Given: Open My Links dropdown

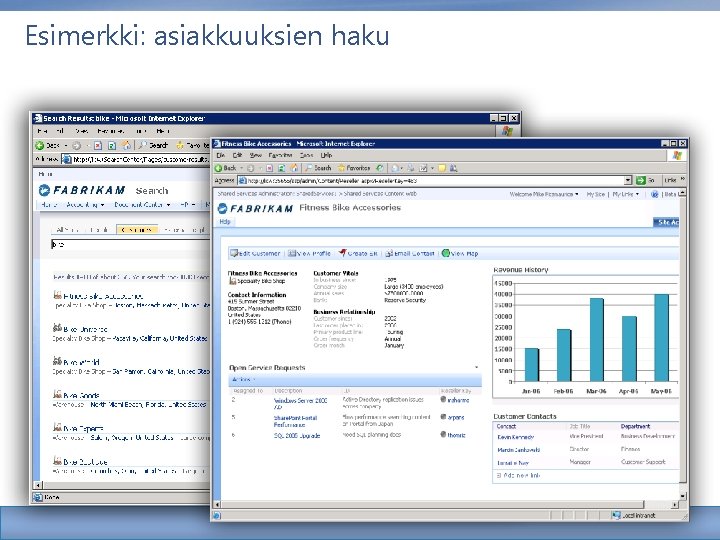Looking at the screenshot, I should click(x=625, y=194).
